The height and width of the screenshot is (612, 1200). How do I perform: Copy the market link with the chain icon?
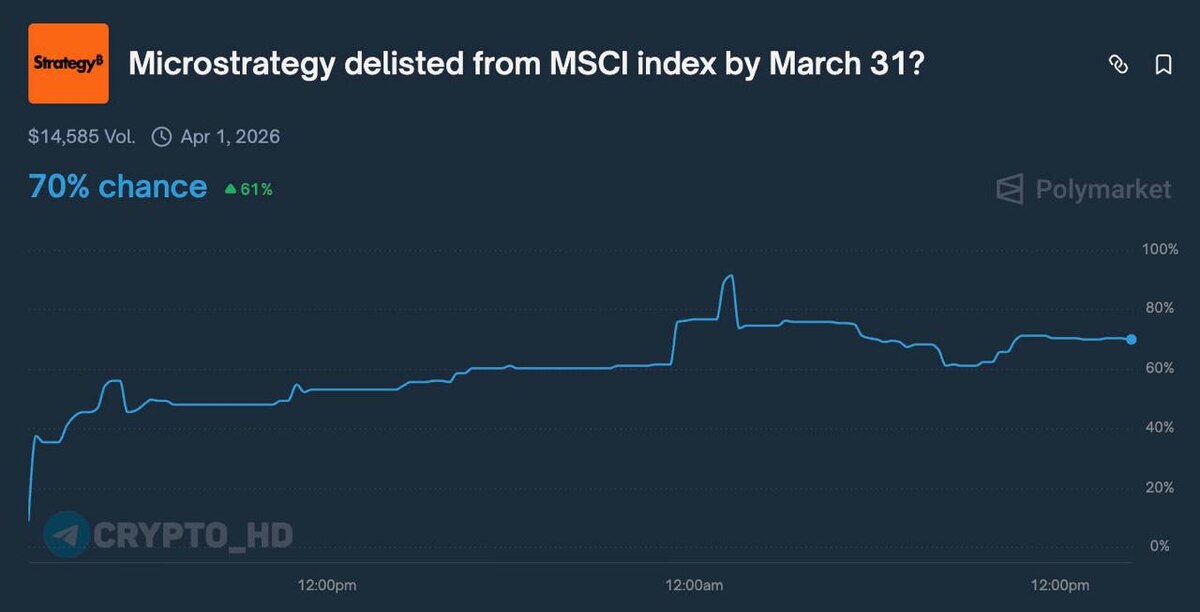click(x=1118, y=65)
